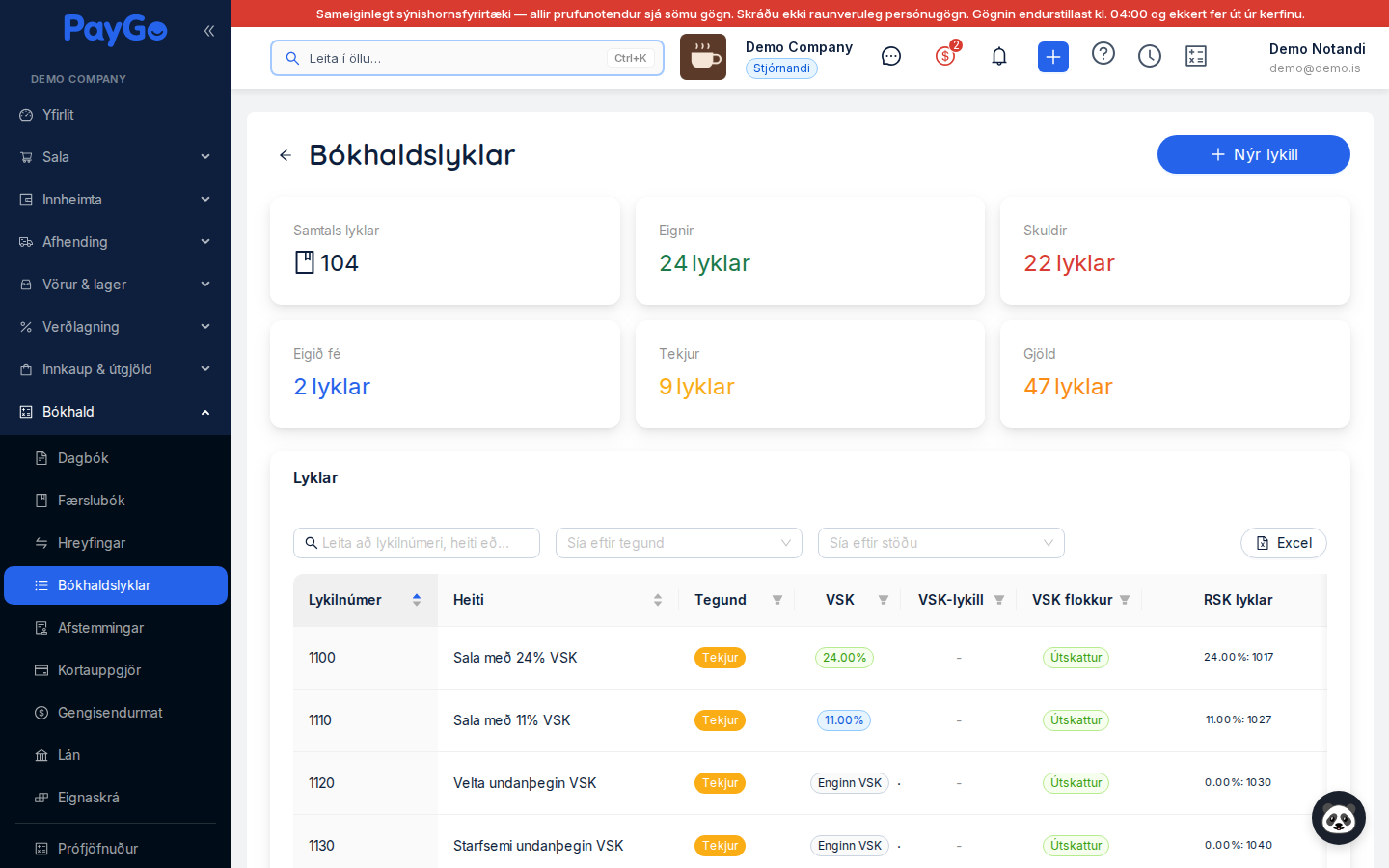The image size is (1389, 868).
Task: Expand the Innheimta sidebar section
Action: click(116, 200)
